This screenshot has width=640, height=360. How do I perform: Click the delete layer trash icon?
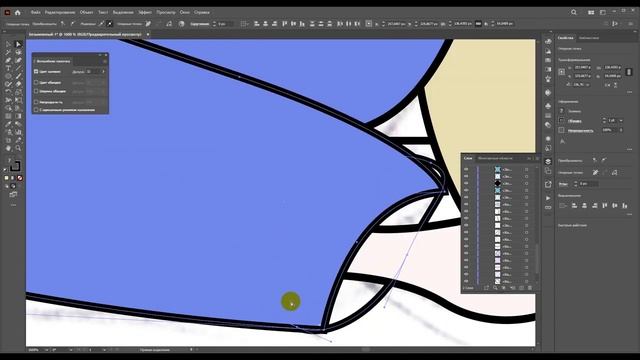pos(530,288)
